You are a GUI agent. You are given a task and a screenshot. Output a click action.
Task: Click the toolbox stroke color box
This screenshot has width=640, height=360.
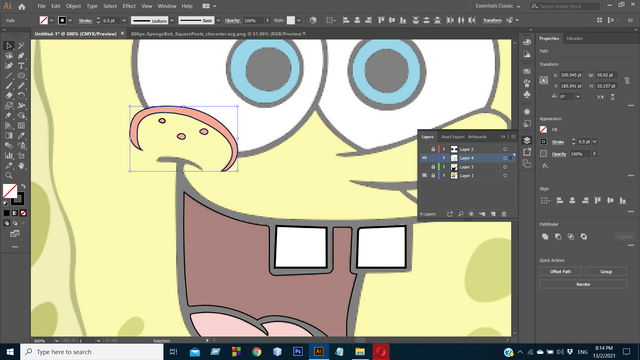tap(18, 199)
